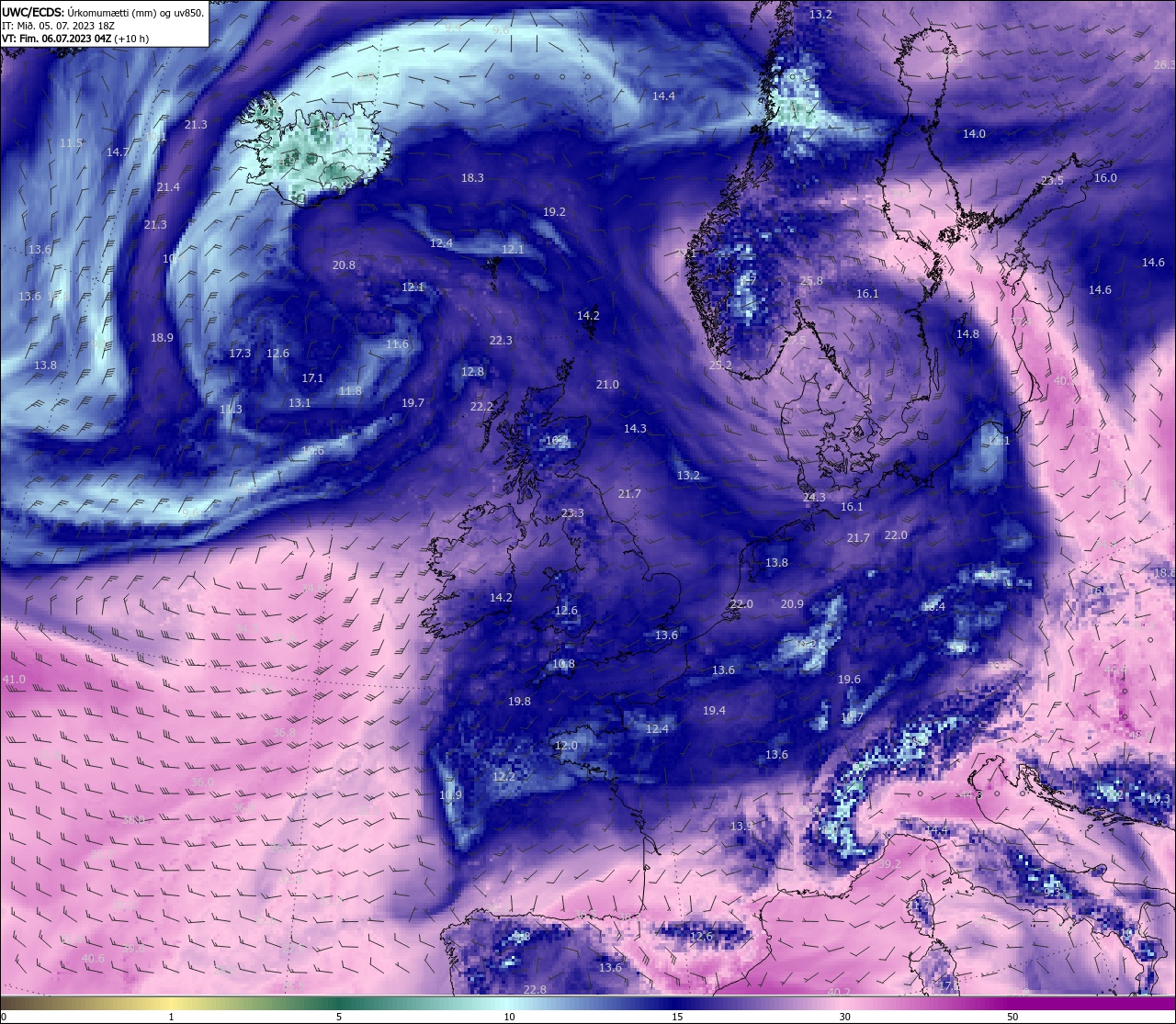Click the 'IT: Mið. 05. 07. 2023 18Z' line
Viewport: 1176px width, 1024px height.
[58, 26]
